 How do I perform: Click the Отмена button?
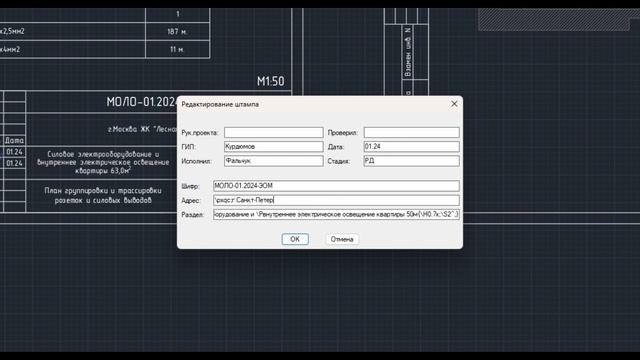pyautogui.click(x=342, y=239)
